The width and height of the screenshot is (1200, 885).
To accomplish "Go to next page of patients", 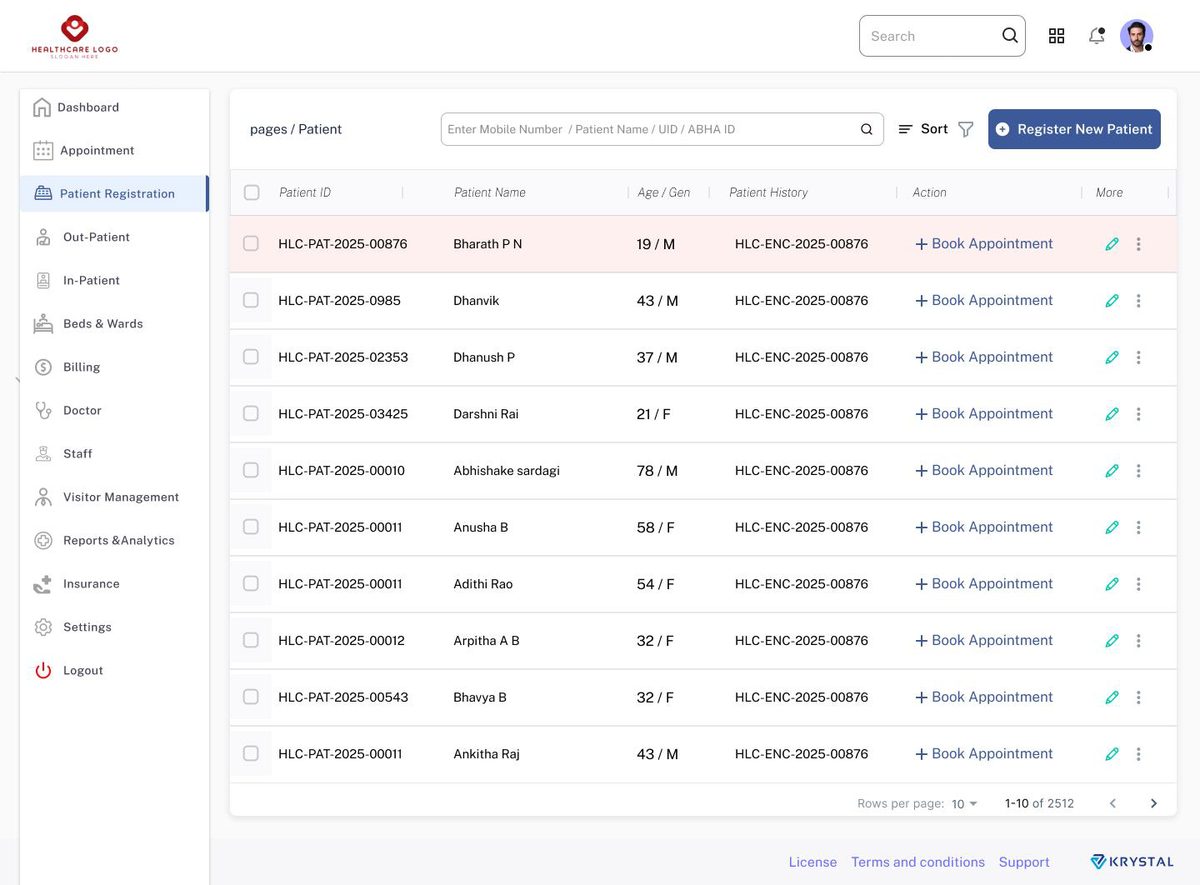I will (x=1153, y=803).
